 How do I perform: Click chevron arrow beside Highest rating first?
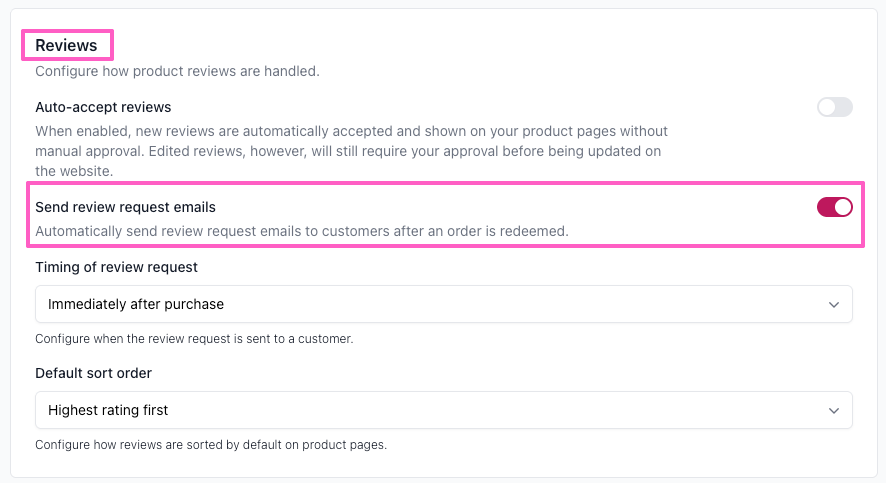point(834,410)
